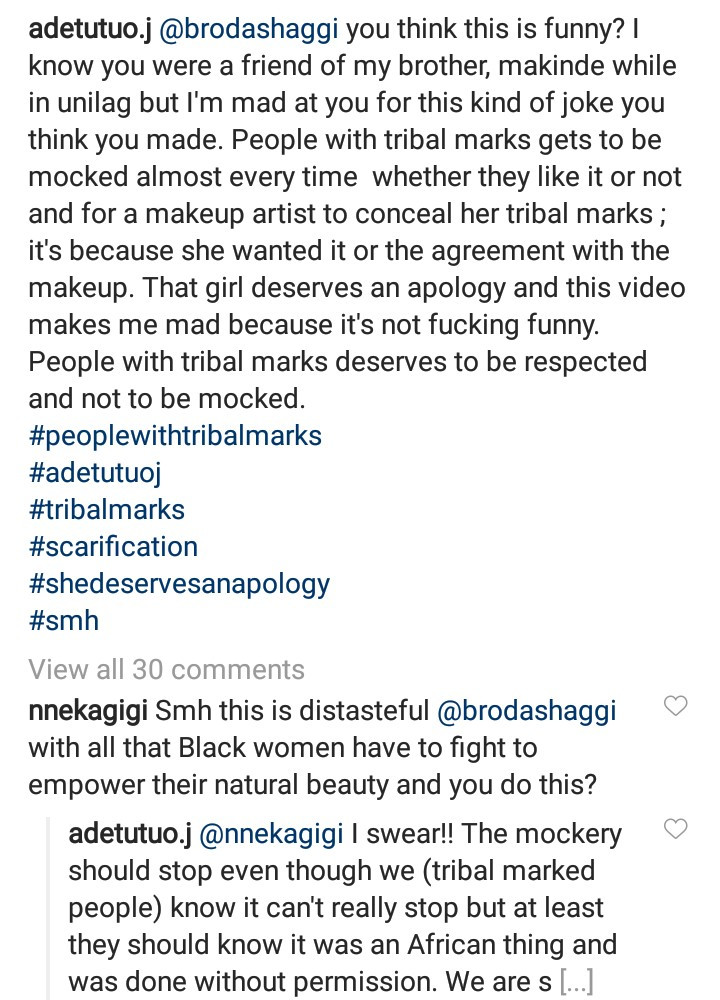Tap the vertical thread line beside reply

[x=48, y=905]
